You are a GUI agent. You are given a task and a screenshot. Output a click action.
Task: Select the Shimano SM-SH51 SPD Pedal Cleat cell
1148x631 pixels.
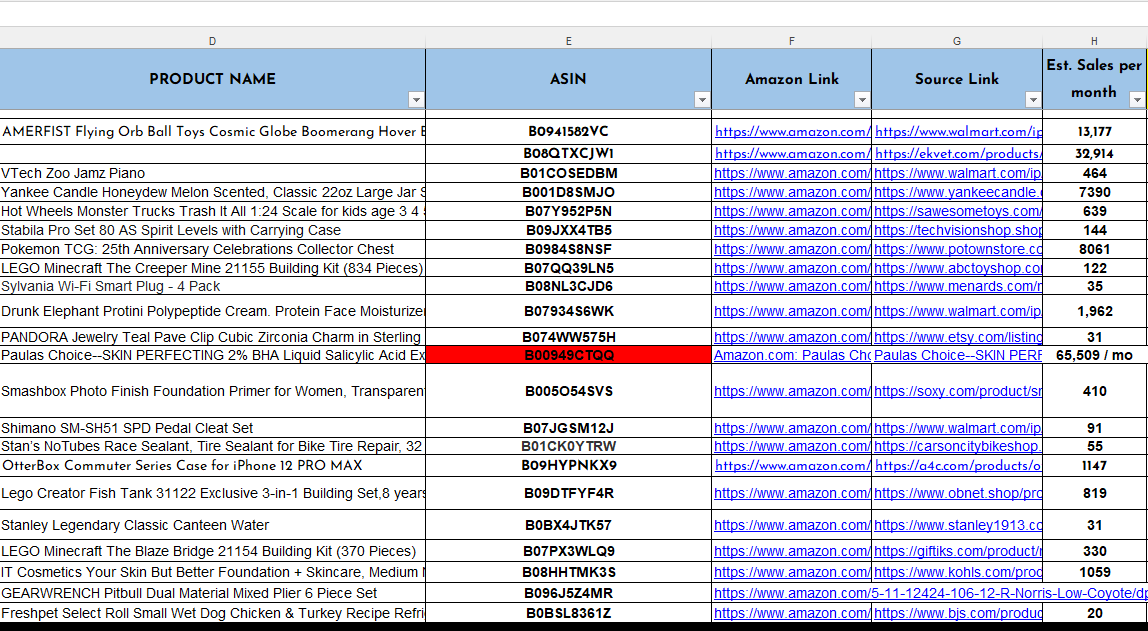point(212,427)
